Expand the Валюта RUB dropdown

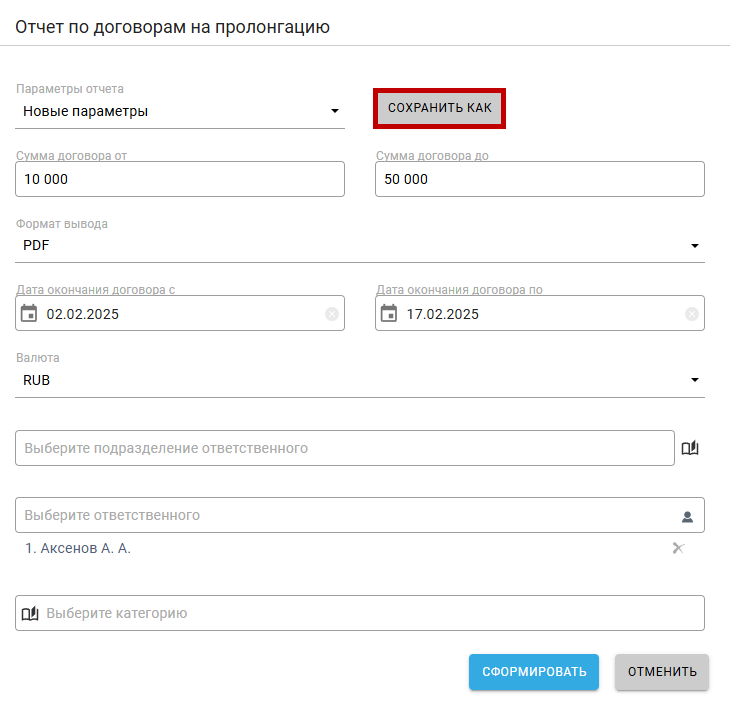(x=695, y=380)
